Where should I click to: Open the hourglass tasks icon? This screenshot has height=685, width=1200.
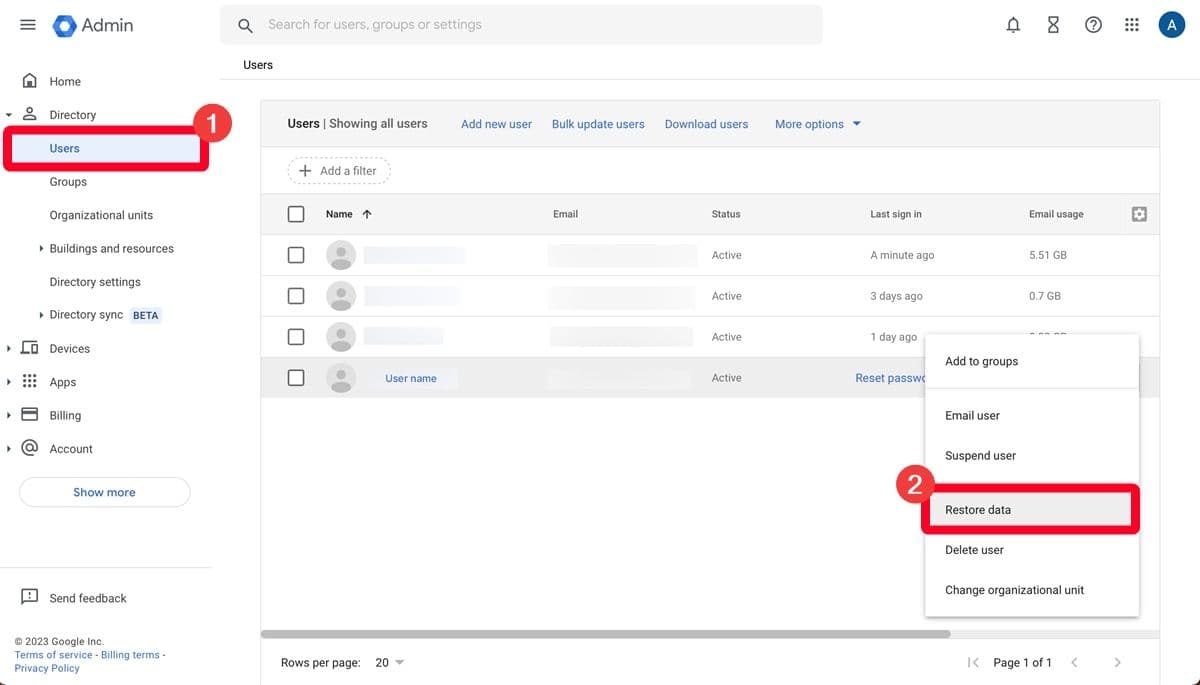[1053, 25]
